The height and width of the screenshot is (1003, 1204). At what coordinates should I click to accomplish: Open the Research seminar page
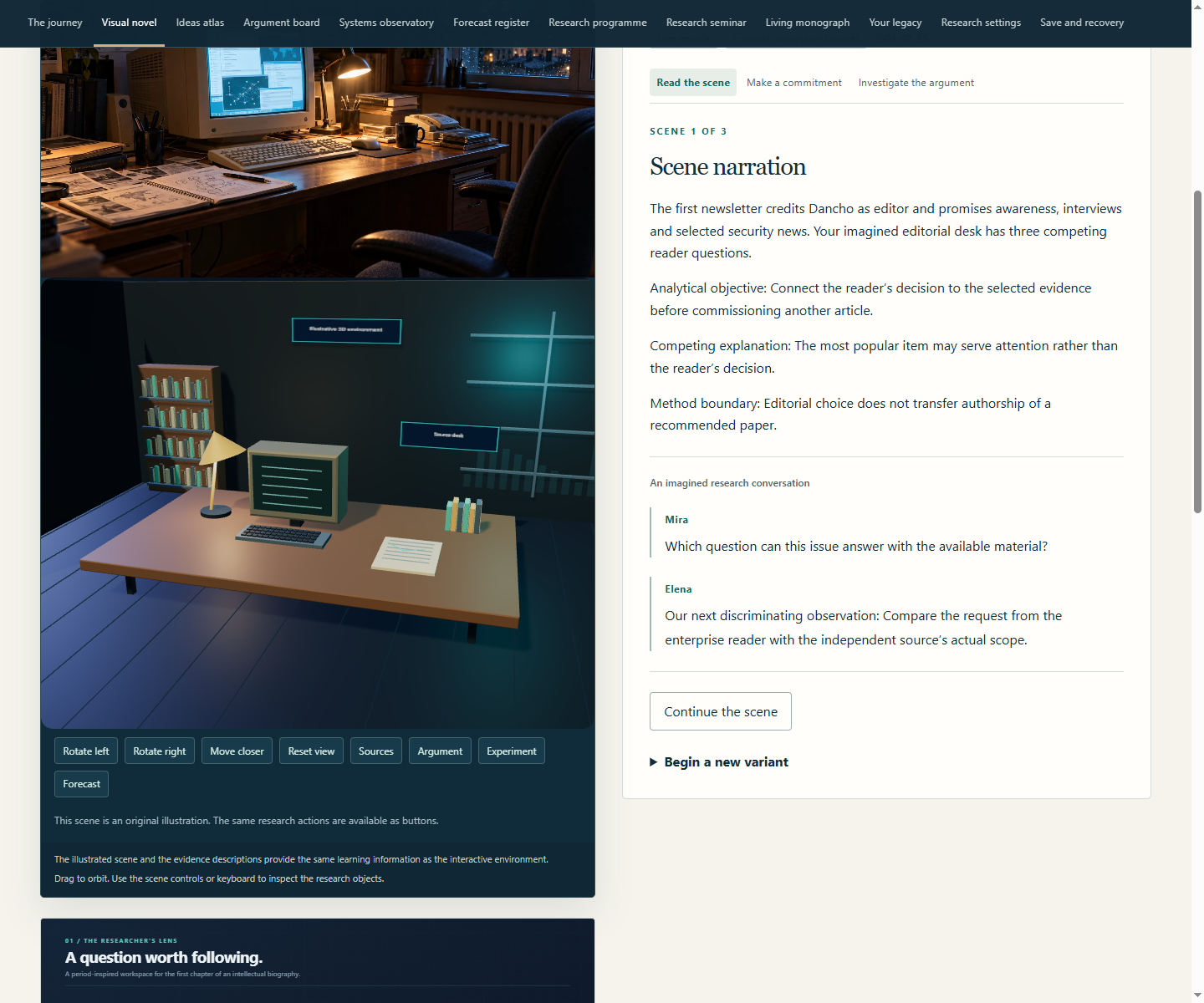[x=707, y=23]
